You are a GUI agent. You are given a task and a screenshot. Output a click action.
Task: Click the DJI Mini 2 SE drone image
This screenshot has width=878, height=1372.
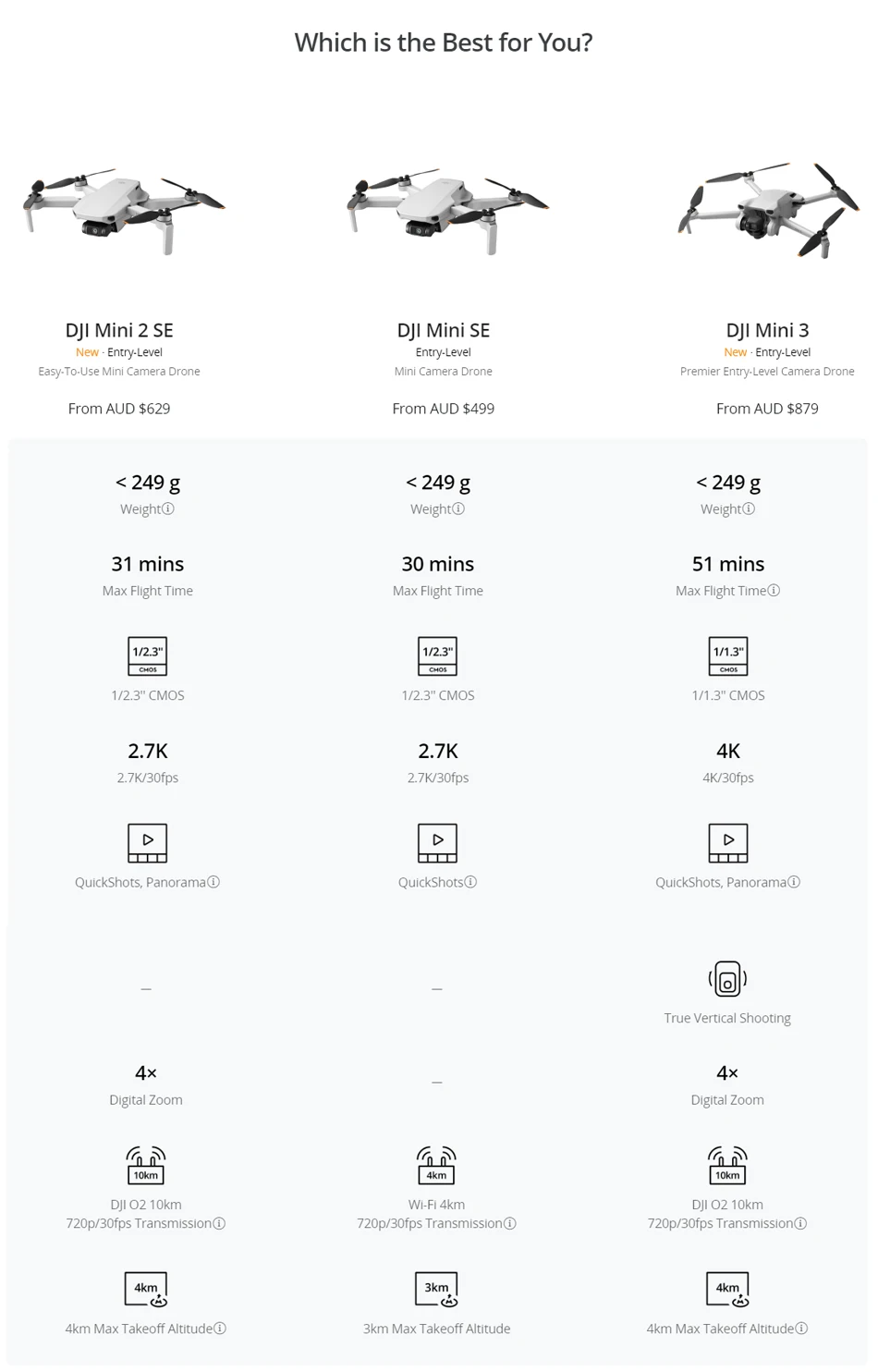123,210
